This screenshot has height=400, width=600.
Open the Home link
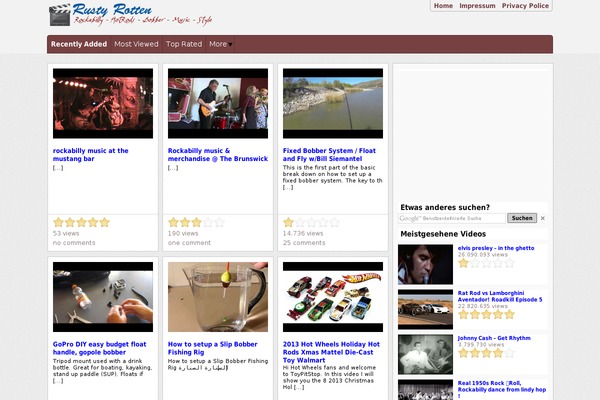pyautogui.click(x=443, y=6)
